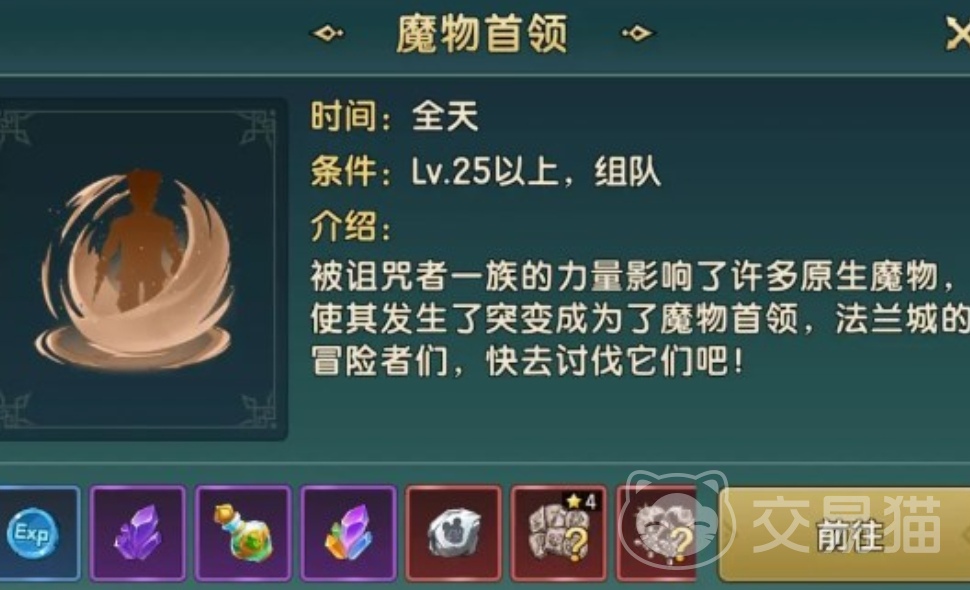The height and width of the screenshot is (590, 970).
Task: Tap the 介绍 introduction label
Action: (351, 226)
